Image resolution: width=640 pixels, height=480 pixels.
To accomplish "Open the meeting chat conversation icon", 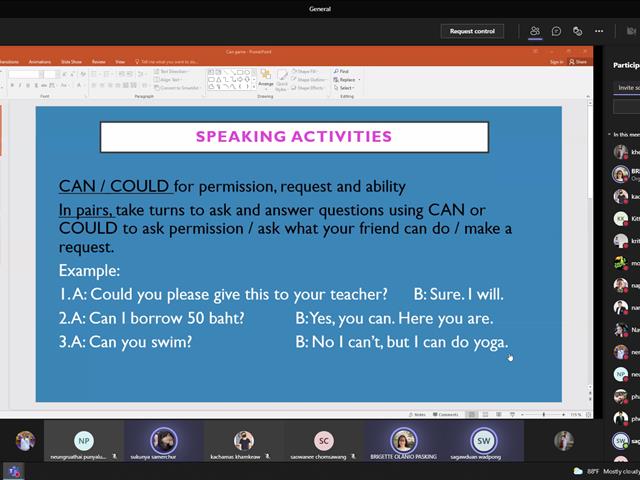I will coord(556,31).
